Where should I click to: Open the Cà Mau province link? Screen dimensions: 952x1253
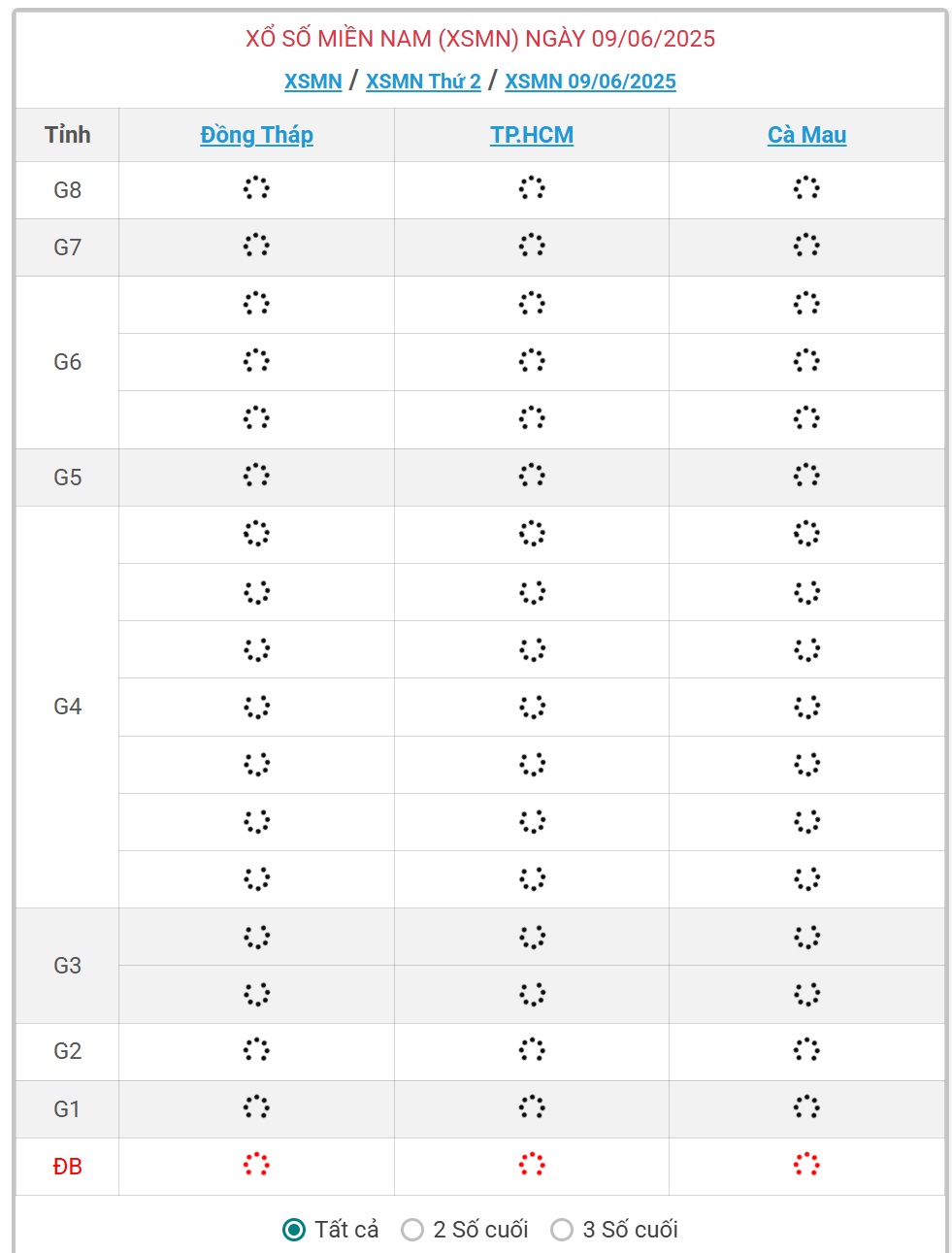click(806, 135)
